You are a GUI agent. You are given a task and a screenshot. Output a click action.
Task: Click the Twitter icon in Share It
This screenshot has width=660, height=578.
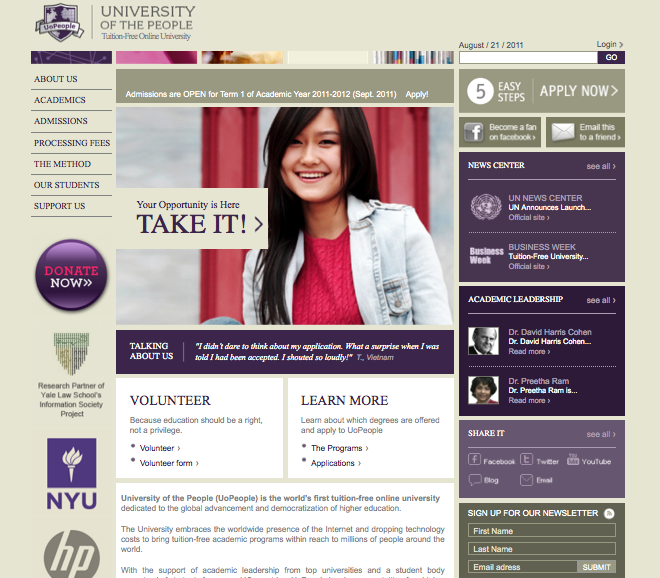click(x=527, y=461)
